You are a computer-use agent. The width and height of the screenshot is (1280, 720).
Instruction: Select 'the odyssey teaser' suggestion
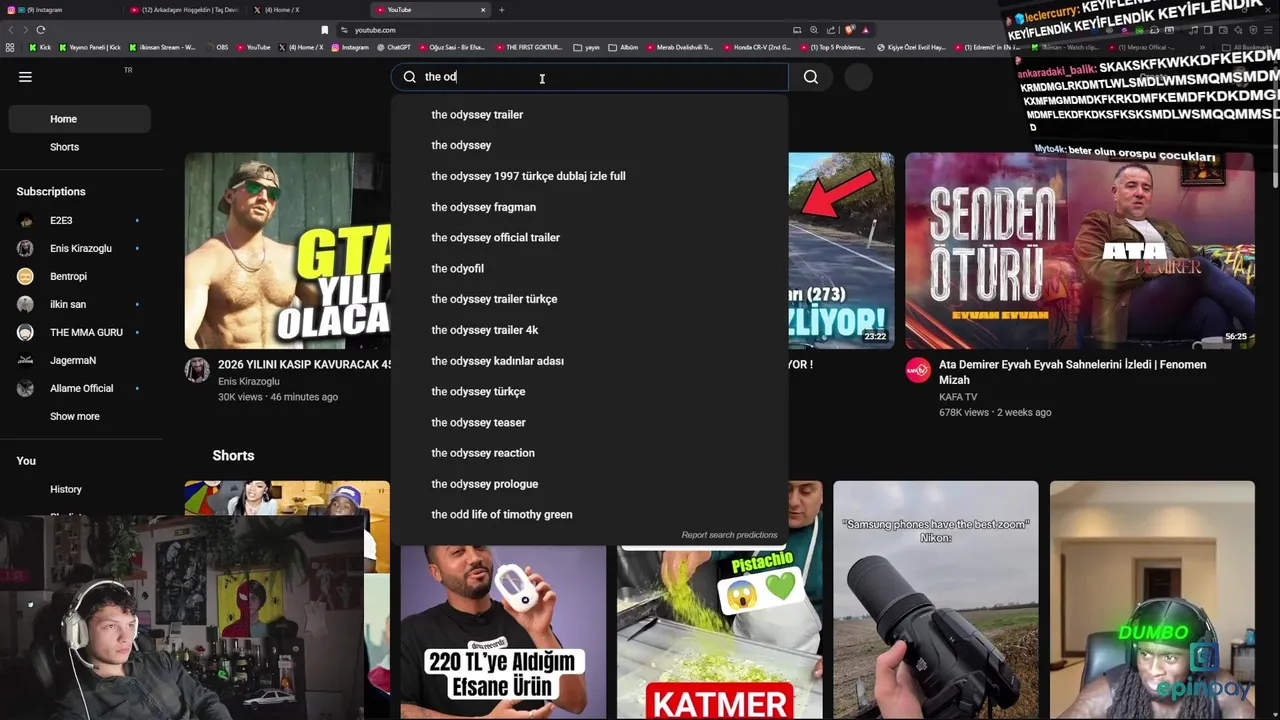590,423
